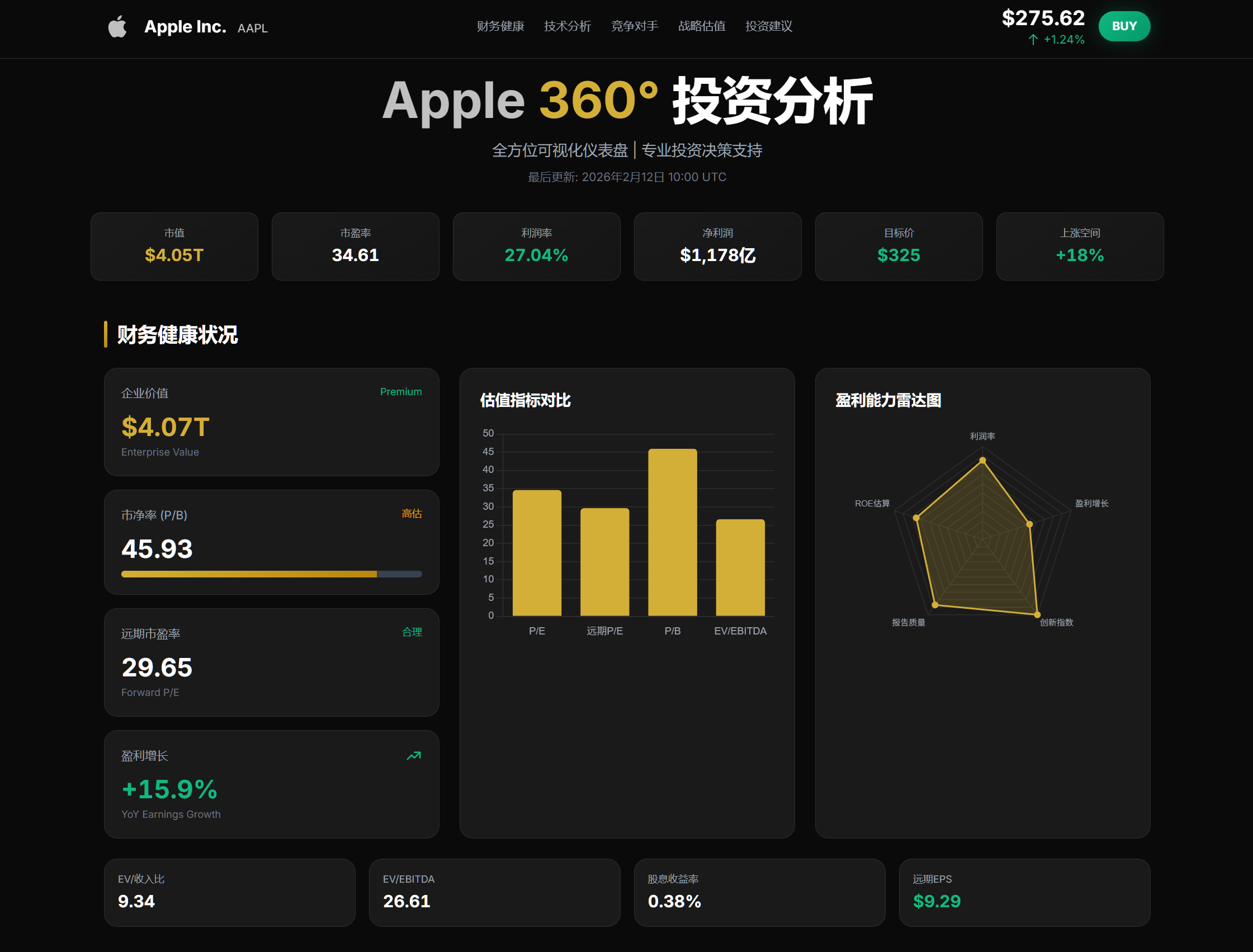The image size is (1253, 952).
Task: Click the Apple logo in the header
Action: 117,26
